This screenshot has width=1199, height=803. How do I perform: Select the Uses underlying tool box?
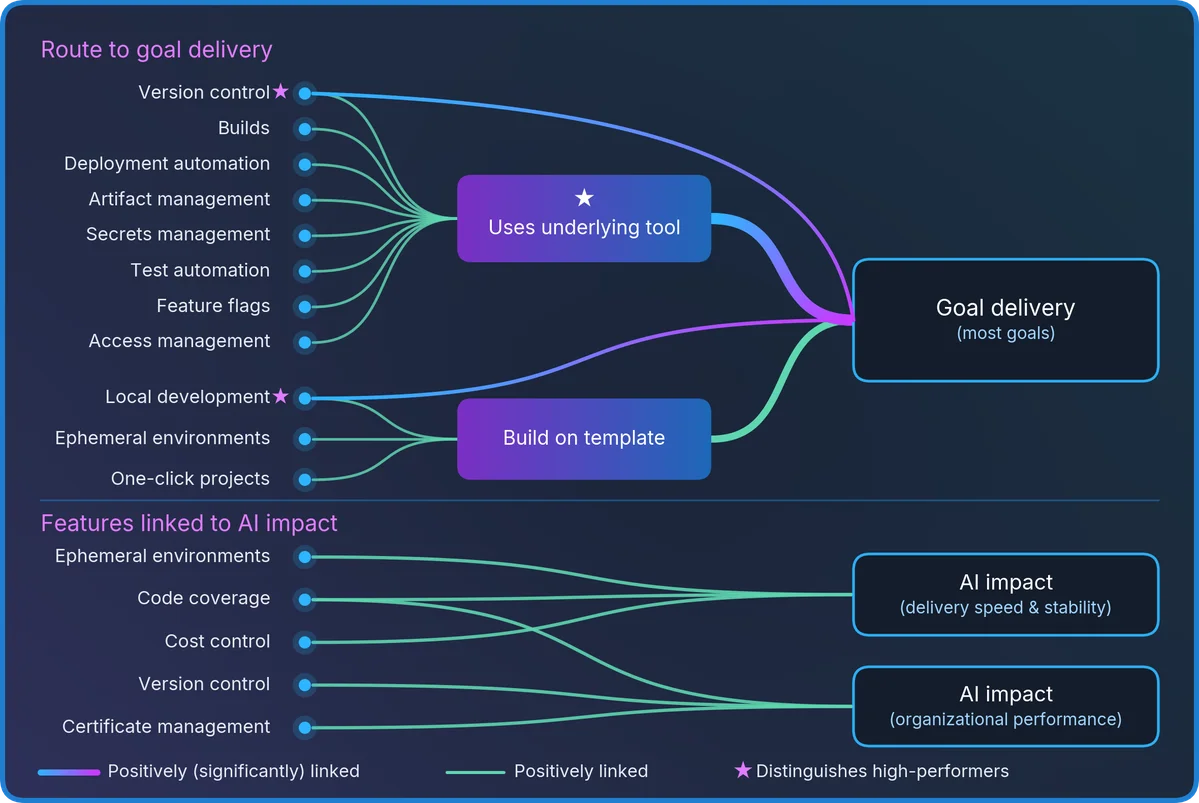tap(584, 219)
